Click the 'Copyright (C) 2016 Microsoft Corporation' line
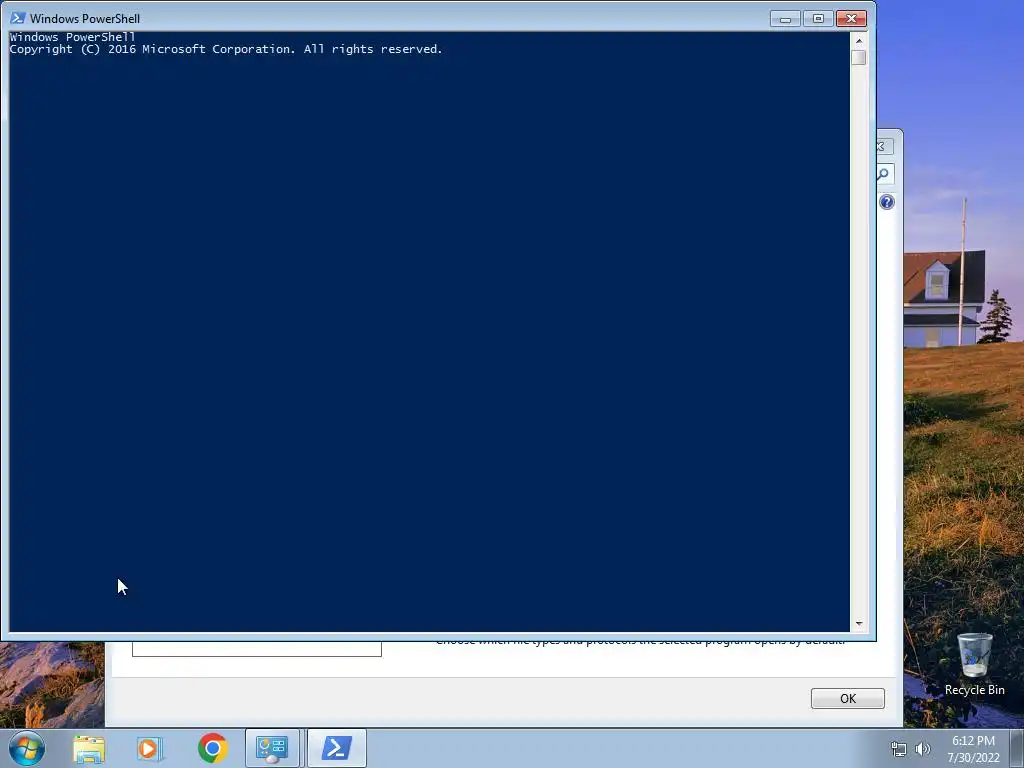Screen dimensions: 1024x768 226,49
